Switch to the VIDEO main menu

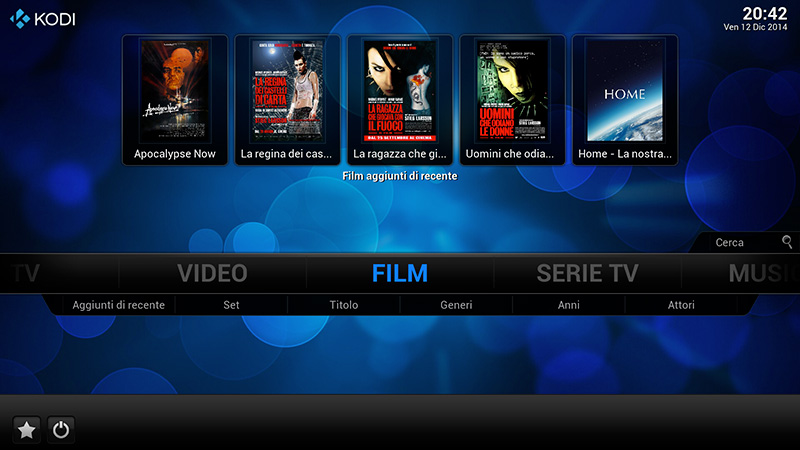[x=212, y=273]
